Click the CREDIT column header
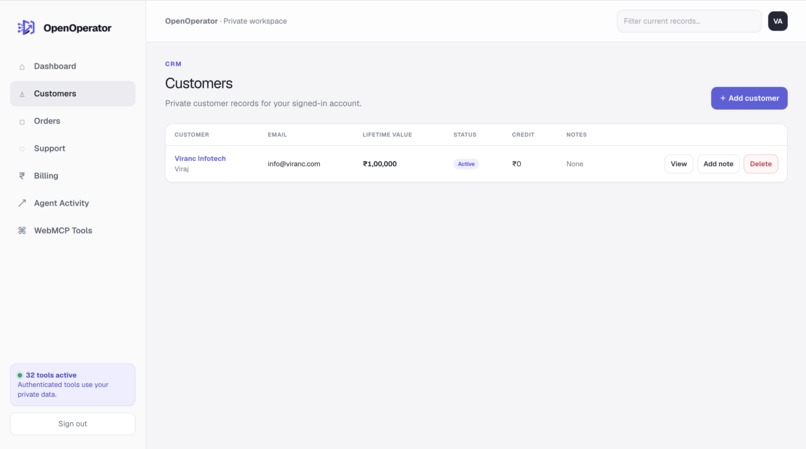 (523, 135)
